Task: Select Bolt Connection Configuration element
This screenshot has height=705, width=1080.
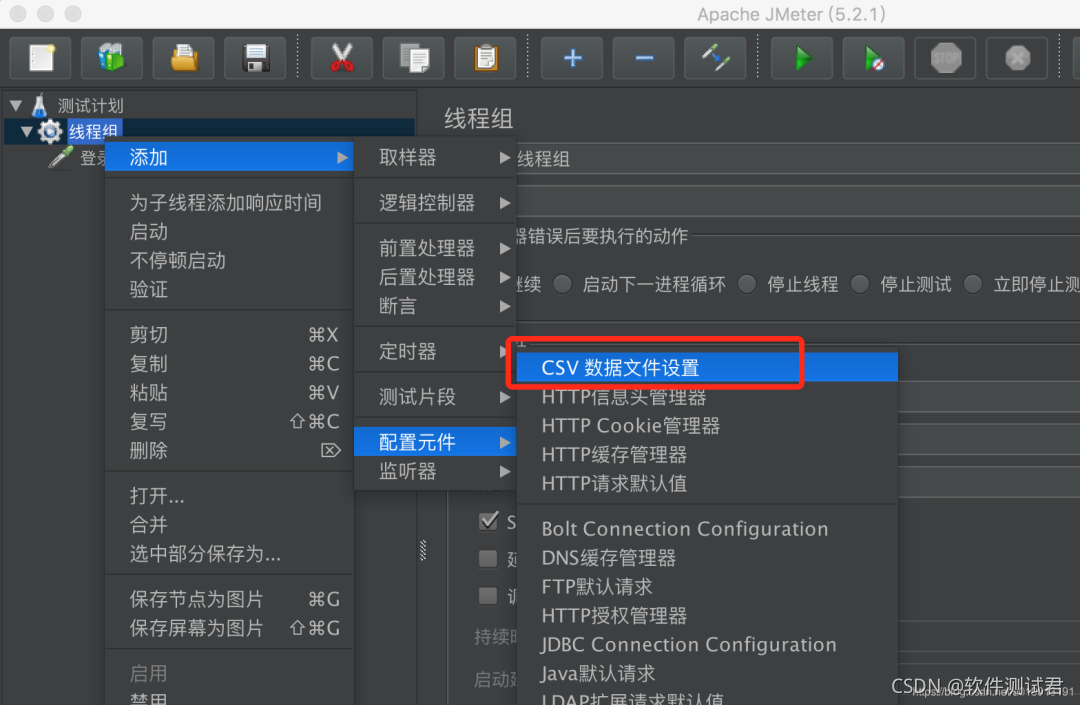Action: click(x=707, y=529)
